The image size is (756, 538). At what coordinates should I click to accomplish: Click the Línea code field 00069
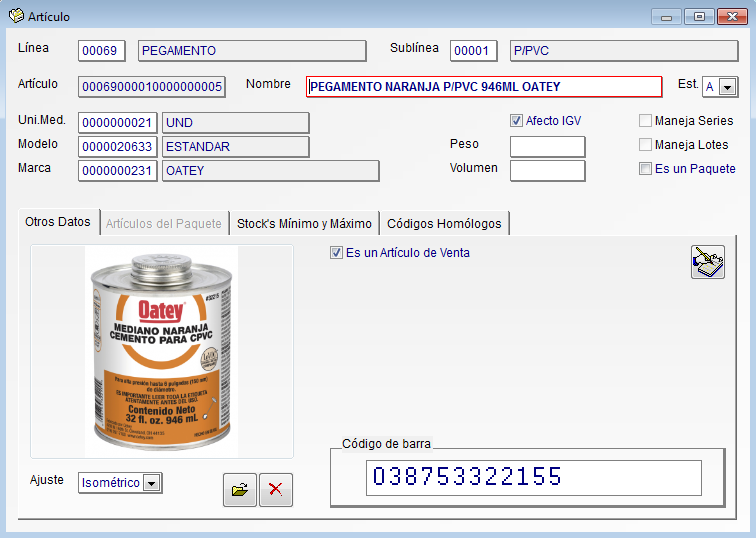point(102,51)
